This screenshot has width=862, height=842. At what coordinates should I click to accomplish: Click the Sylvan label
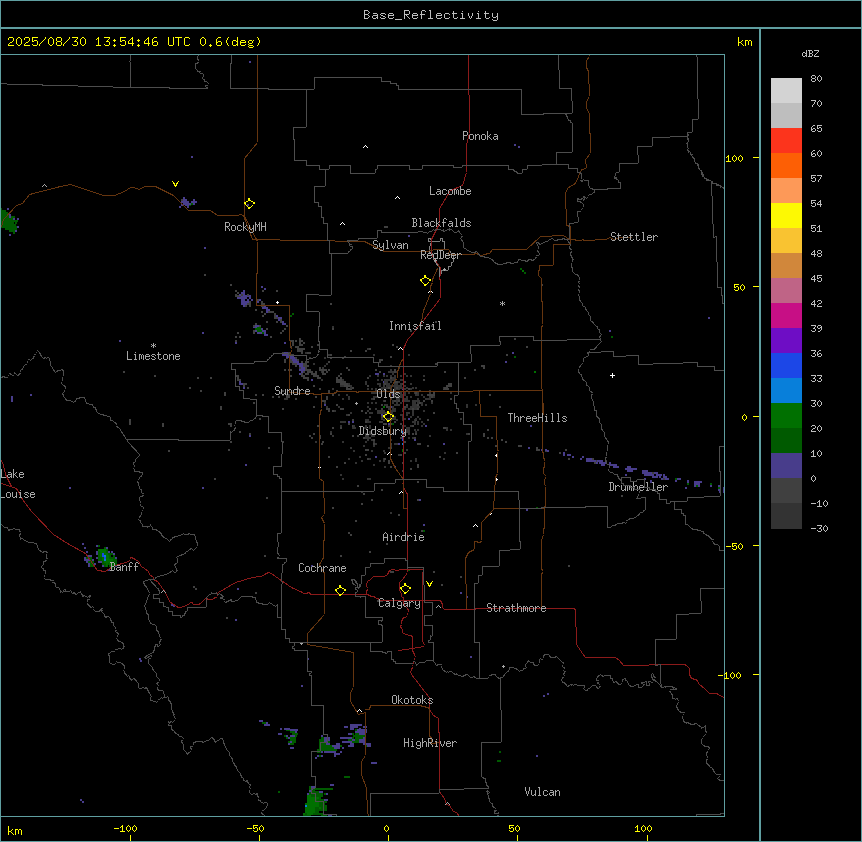click(x=390, y=245)
